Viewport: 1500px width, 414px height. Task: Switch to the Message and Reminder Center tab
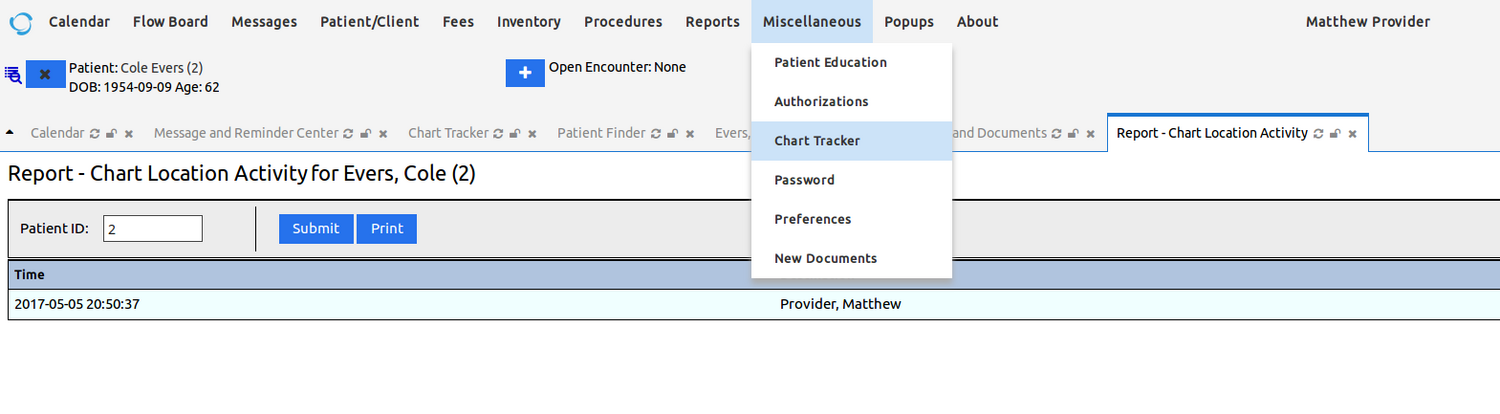coord(245,133)
